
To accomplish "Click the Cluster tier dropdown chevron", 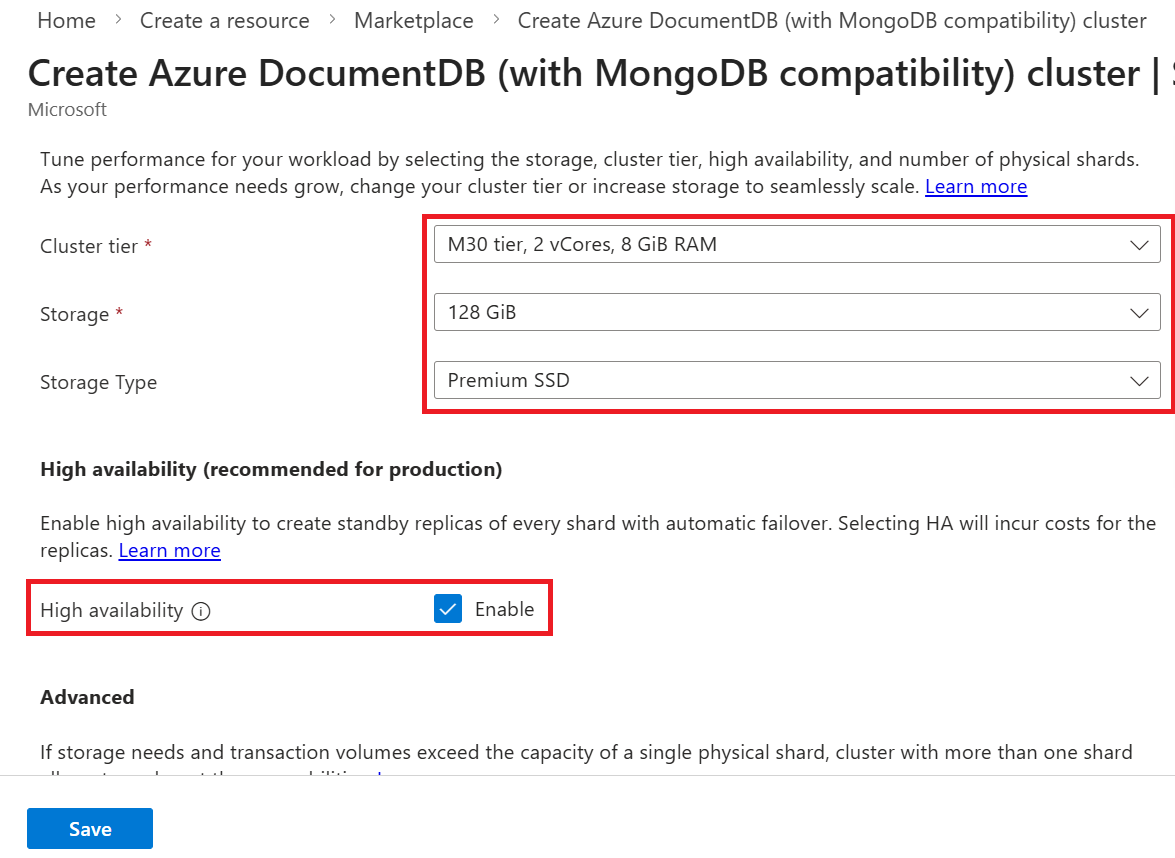I will point(1139,244).
